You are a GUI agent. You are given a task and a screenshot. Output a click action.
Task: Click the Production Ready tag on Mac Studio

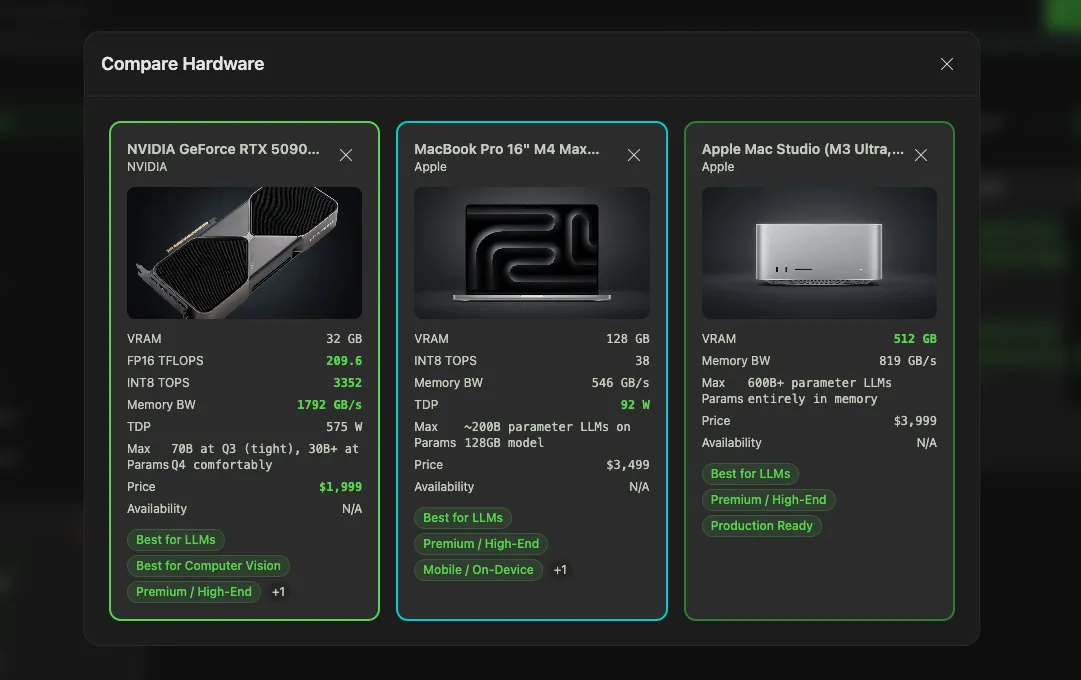click(761, 525)
